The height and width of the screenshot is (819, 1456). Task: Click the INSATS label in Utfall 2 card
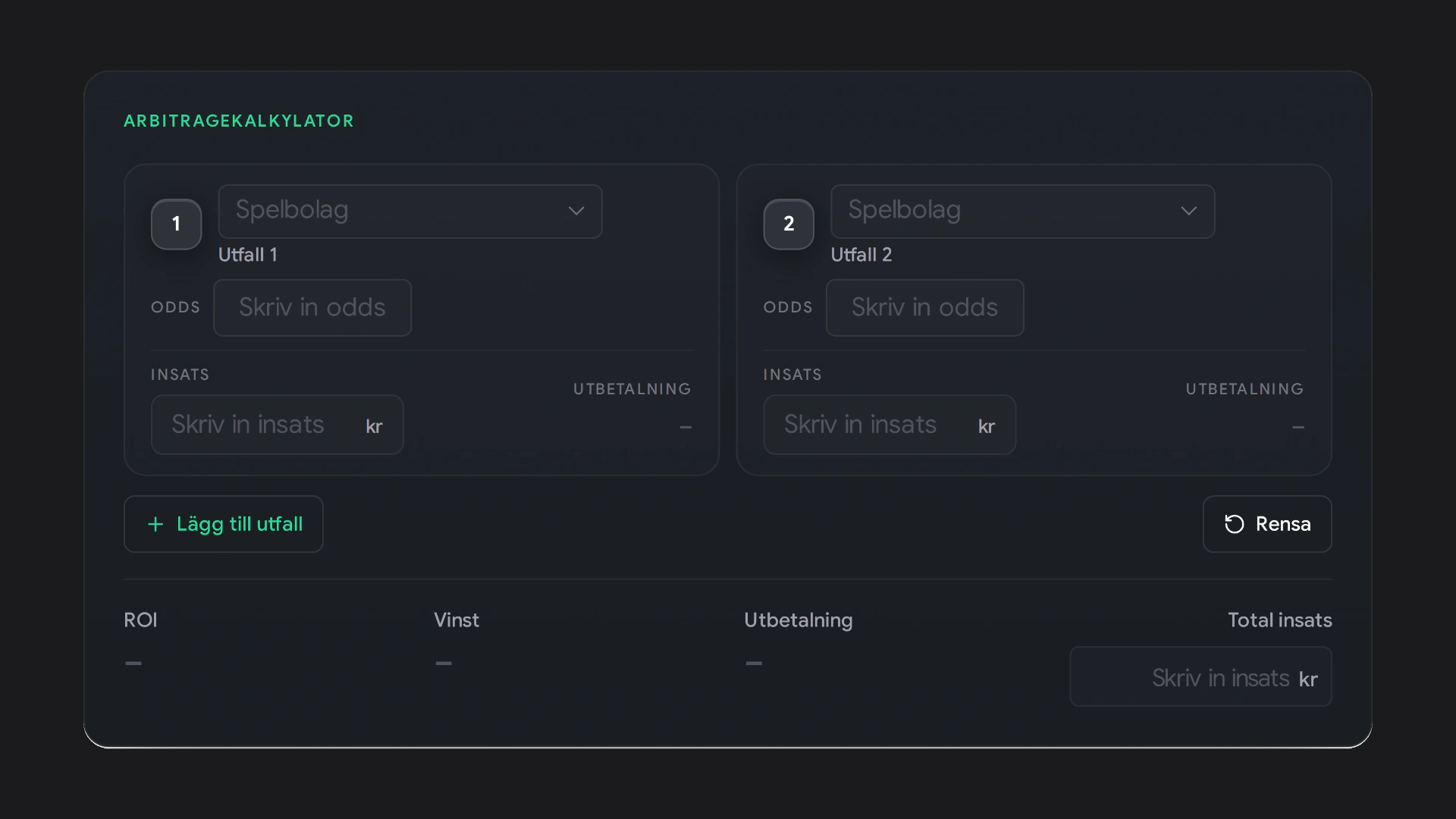(x=792, y=375)
